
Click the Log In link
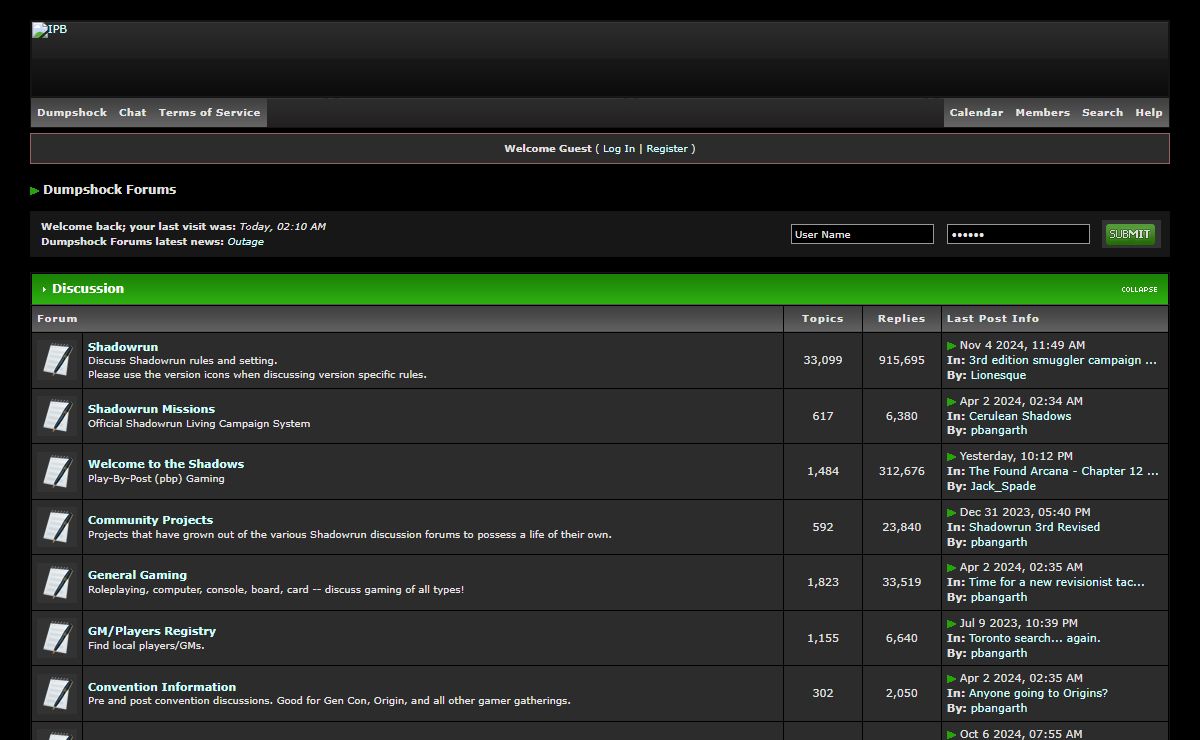[618, 149]
